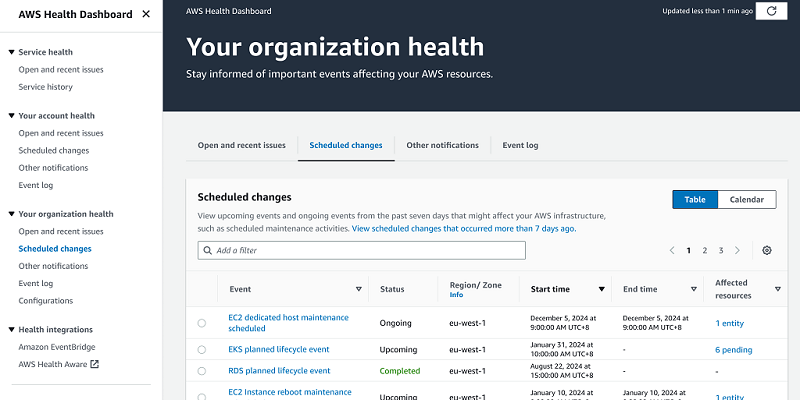Open Open and recent issues under Your account health
This screenshot has width=800, height=400.
pyautogui.click(x=61, y=133)
